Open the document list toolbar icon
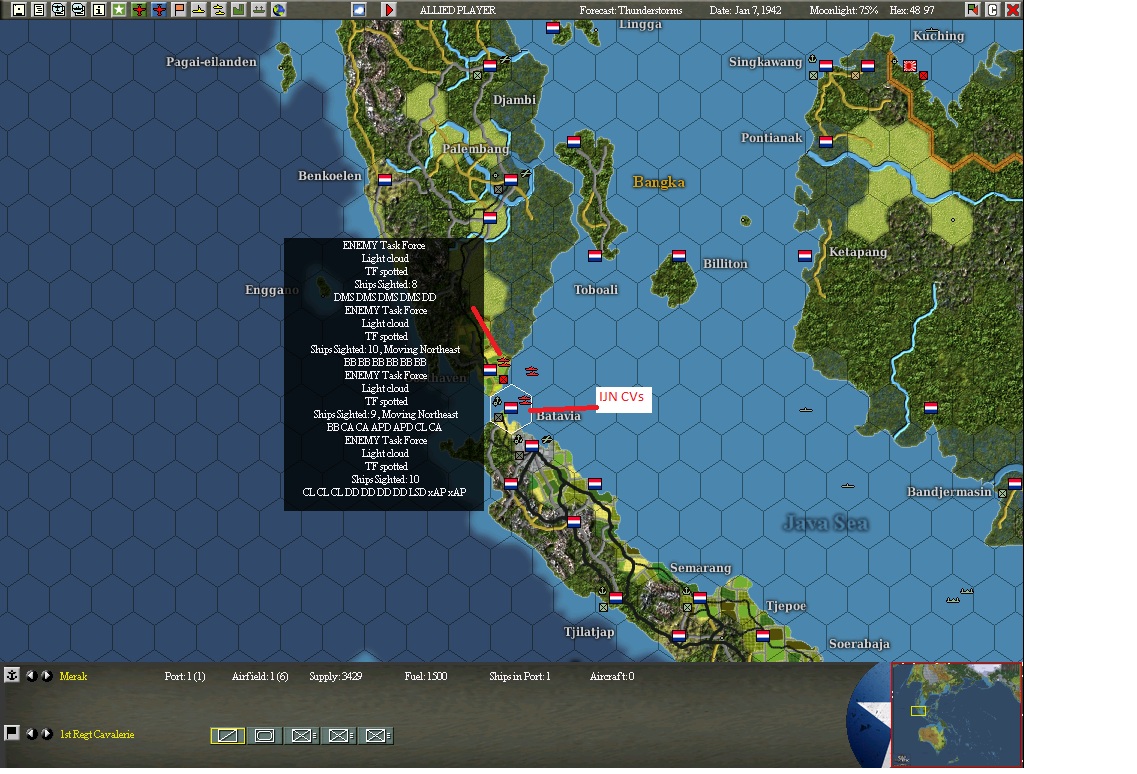 pyautogui.click(x=39, y=9)
